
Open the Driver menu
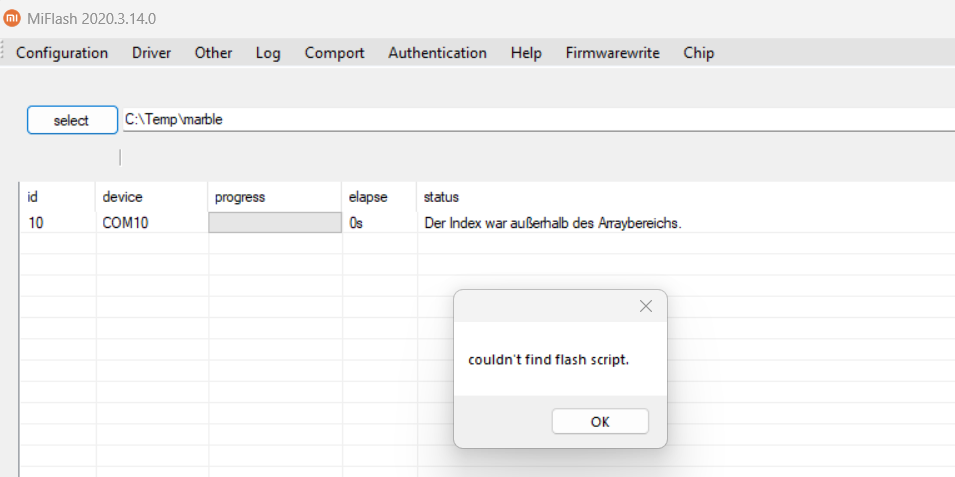tap(151, 53)
